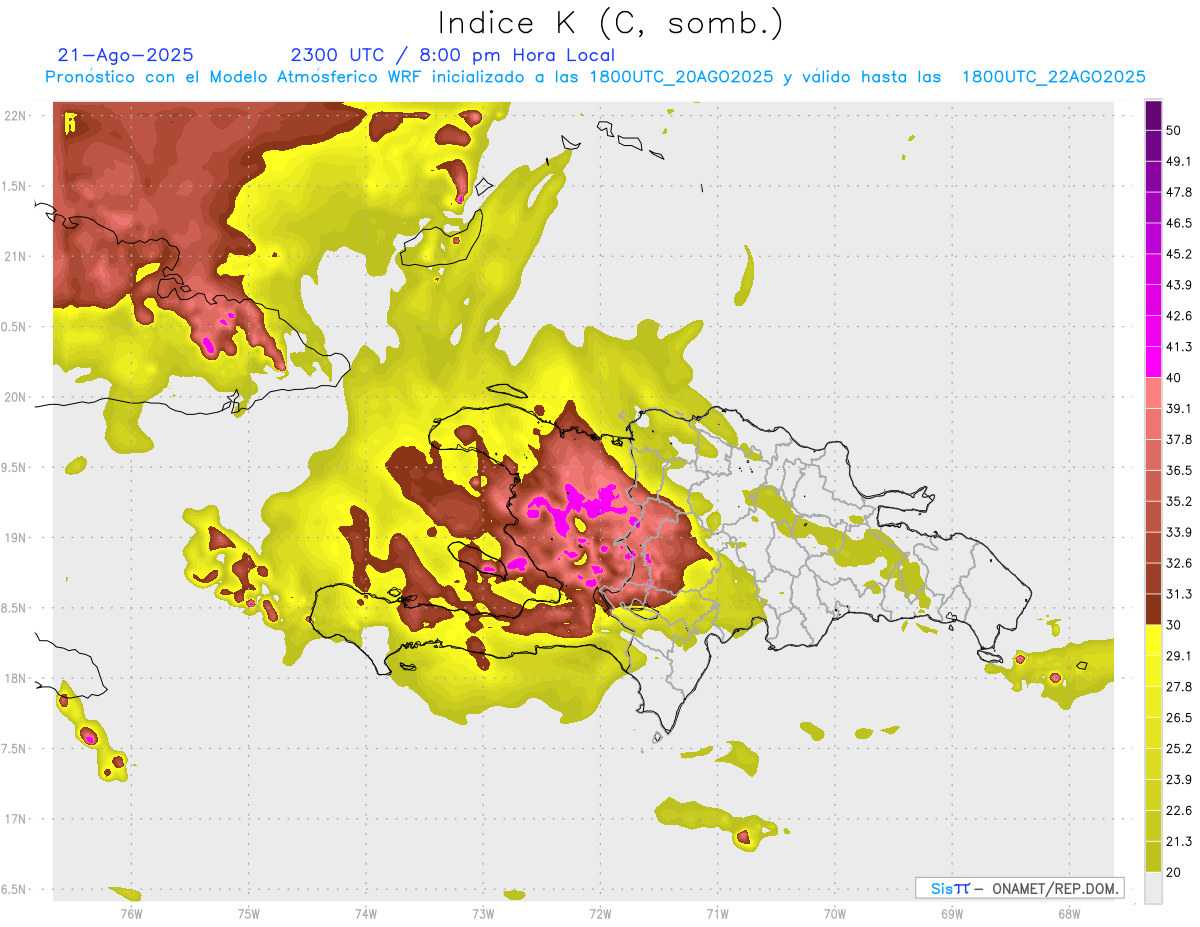Click the colorbar value "47.8"
The height and width of the screenshot is (927, 1200).
tap(1179, 192)
